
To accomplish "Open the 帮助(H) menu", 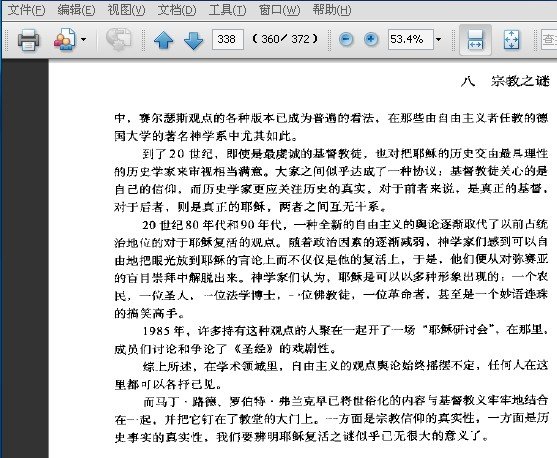I will [332, 10].
